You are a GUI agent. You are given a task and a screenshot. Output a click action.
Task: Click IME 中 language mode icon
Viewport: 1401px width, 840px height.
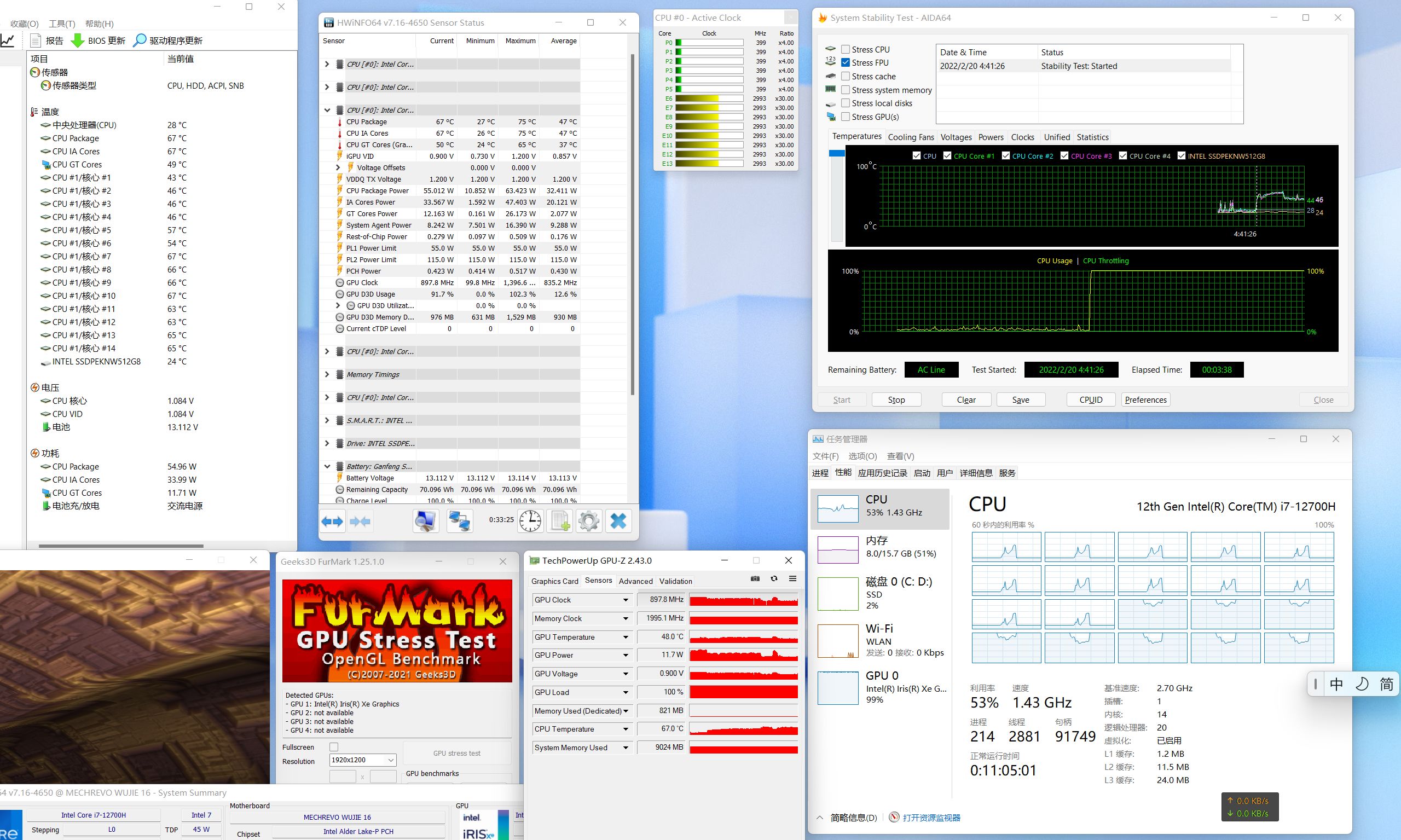(x=1336, y=685)
